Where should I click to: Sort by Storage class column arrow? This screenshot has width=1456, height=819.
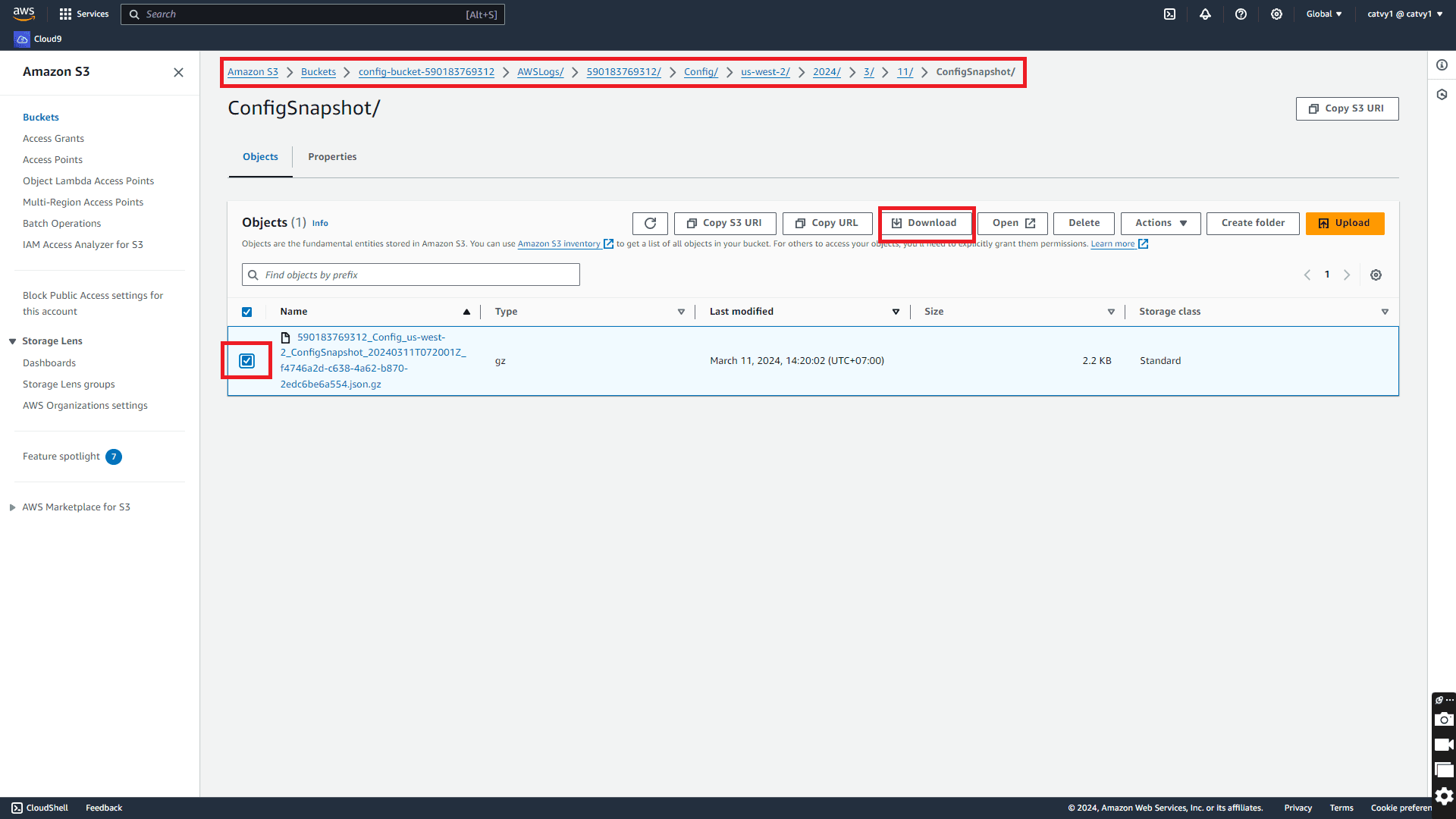[x=1385, y=312]
